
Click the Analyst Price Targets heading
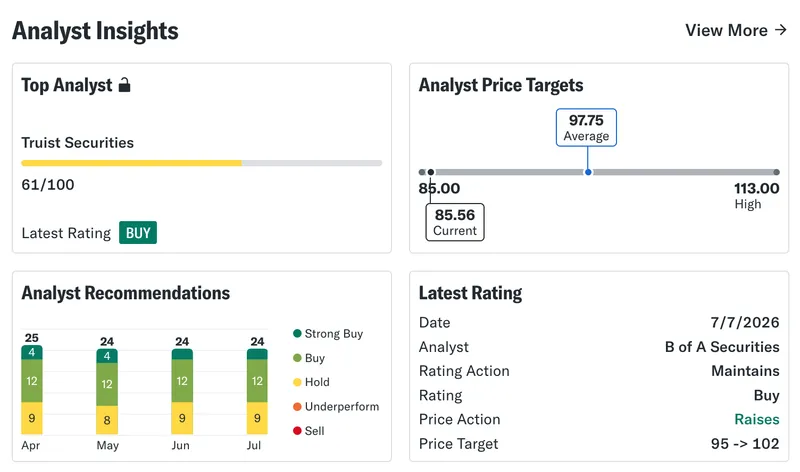pos(501,85)
